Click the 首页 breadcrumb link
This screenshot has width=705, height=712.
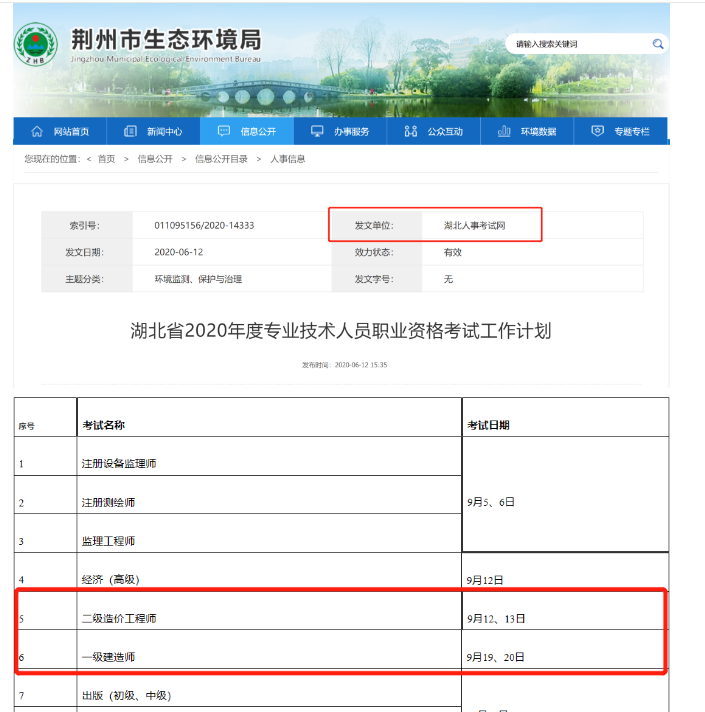pos(107,159)
